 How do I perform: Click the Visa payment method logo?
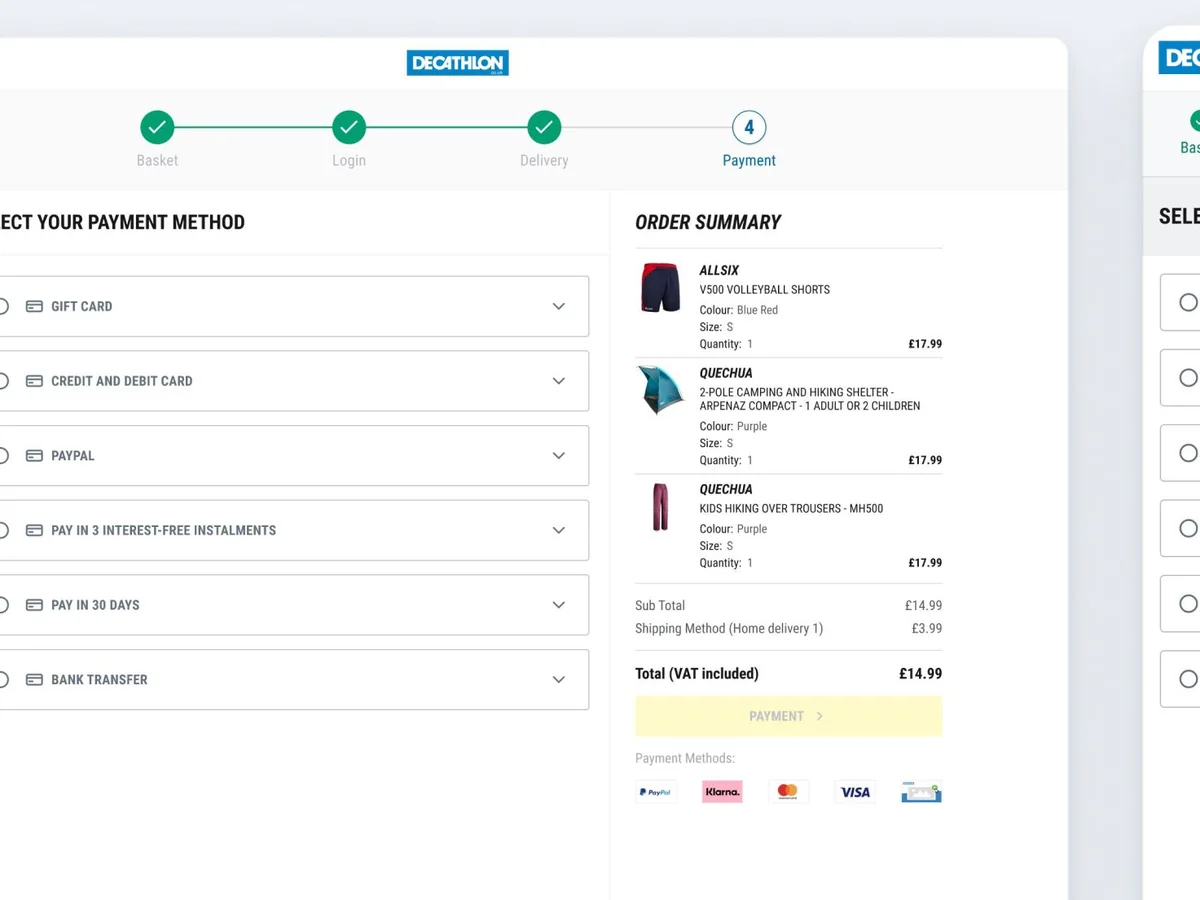tap(855, 792)
